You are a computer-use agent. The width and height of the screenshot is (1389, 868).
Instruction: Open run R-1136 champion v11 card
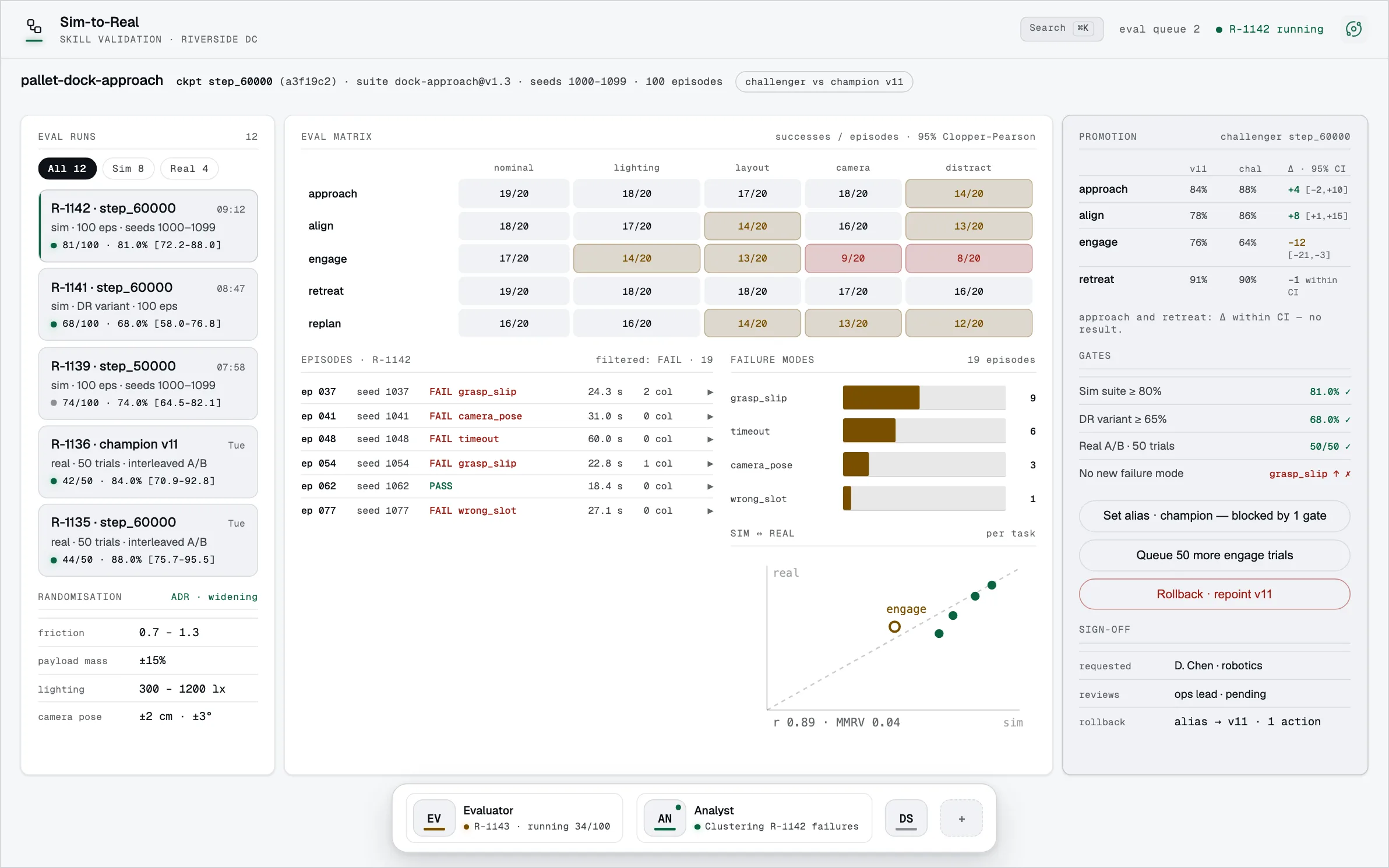pos(148,462)
